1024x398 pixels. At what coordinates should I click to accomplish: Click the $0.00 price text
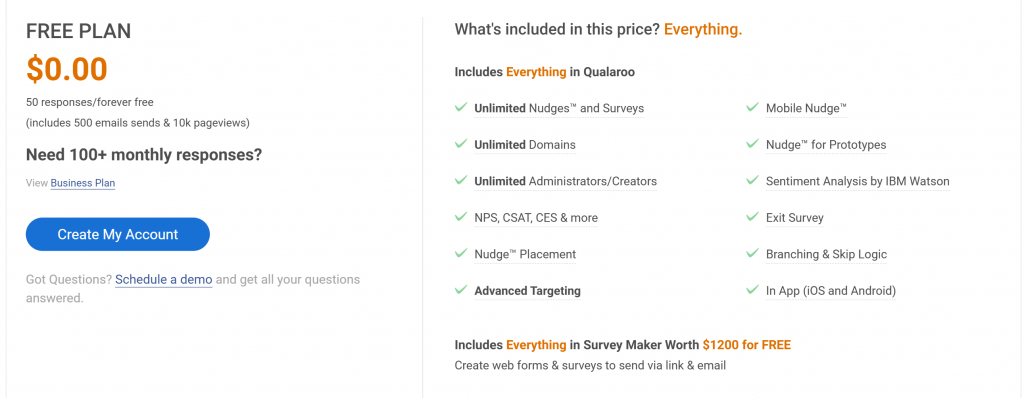(x=67, y=69)
